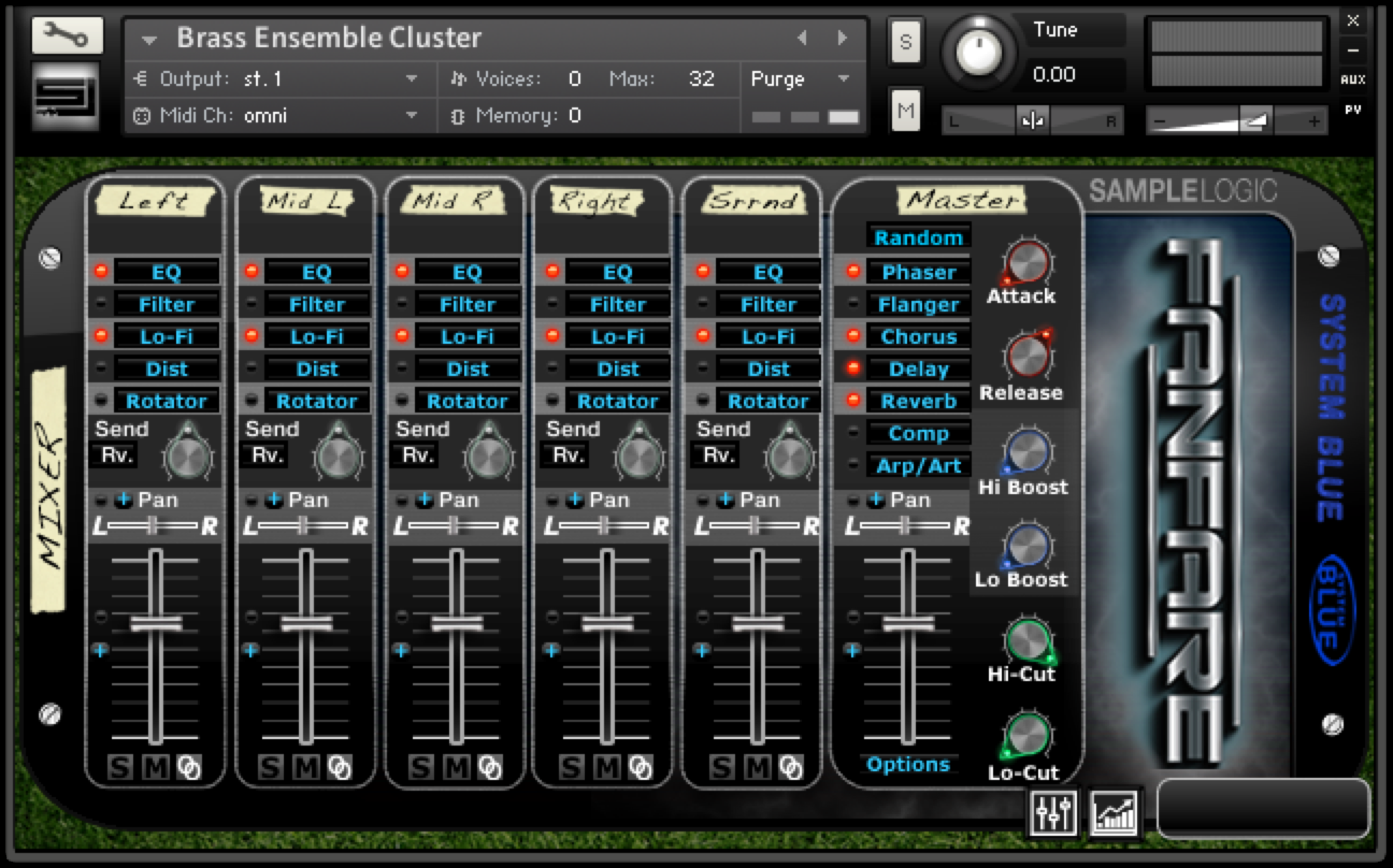This screenshot has width=1393, height=868.
Task: Click the Max voices 32 value
Action: coord(702,78)
